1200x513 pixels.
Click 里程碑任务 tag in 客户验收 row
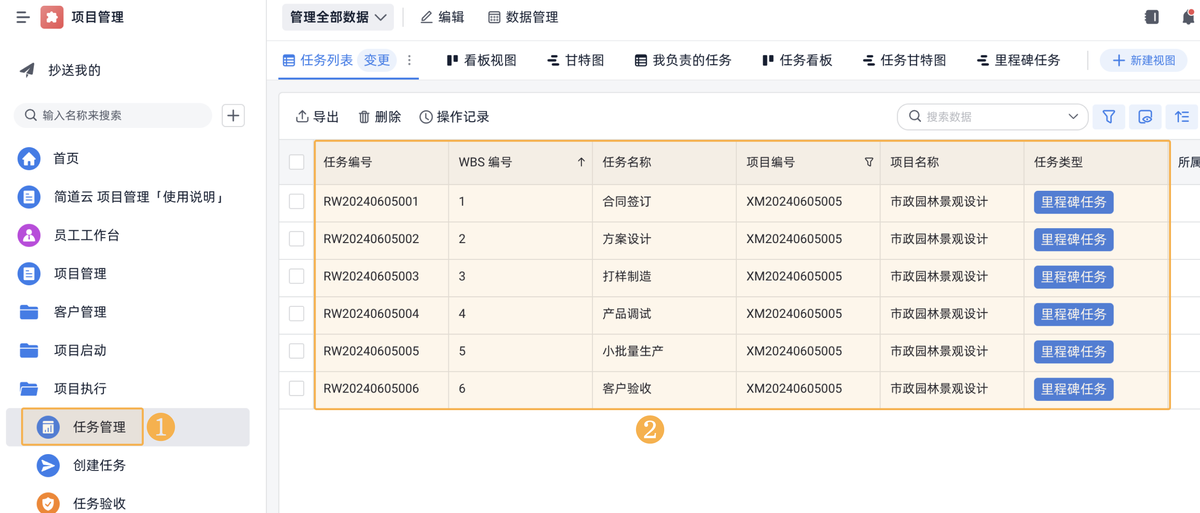(x=1074, y=389)
